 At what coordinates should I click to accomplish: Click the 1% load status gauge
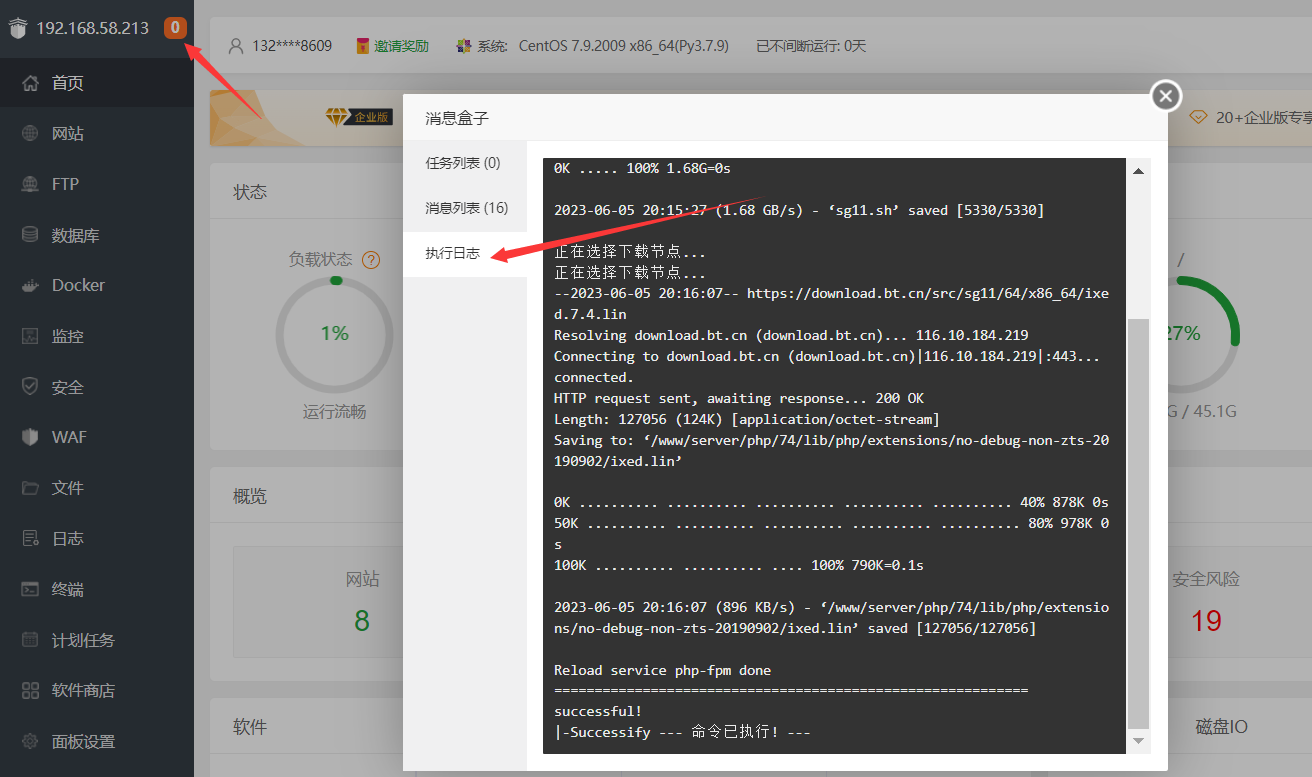pos(334,333)
